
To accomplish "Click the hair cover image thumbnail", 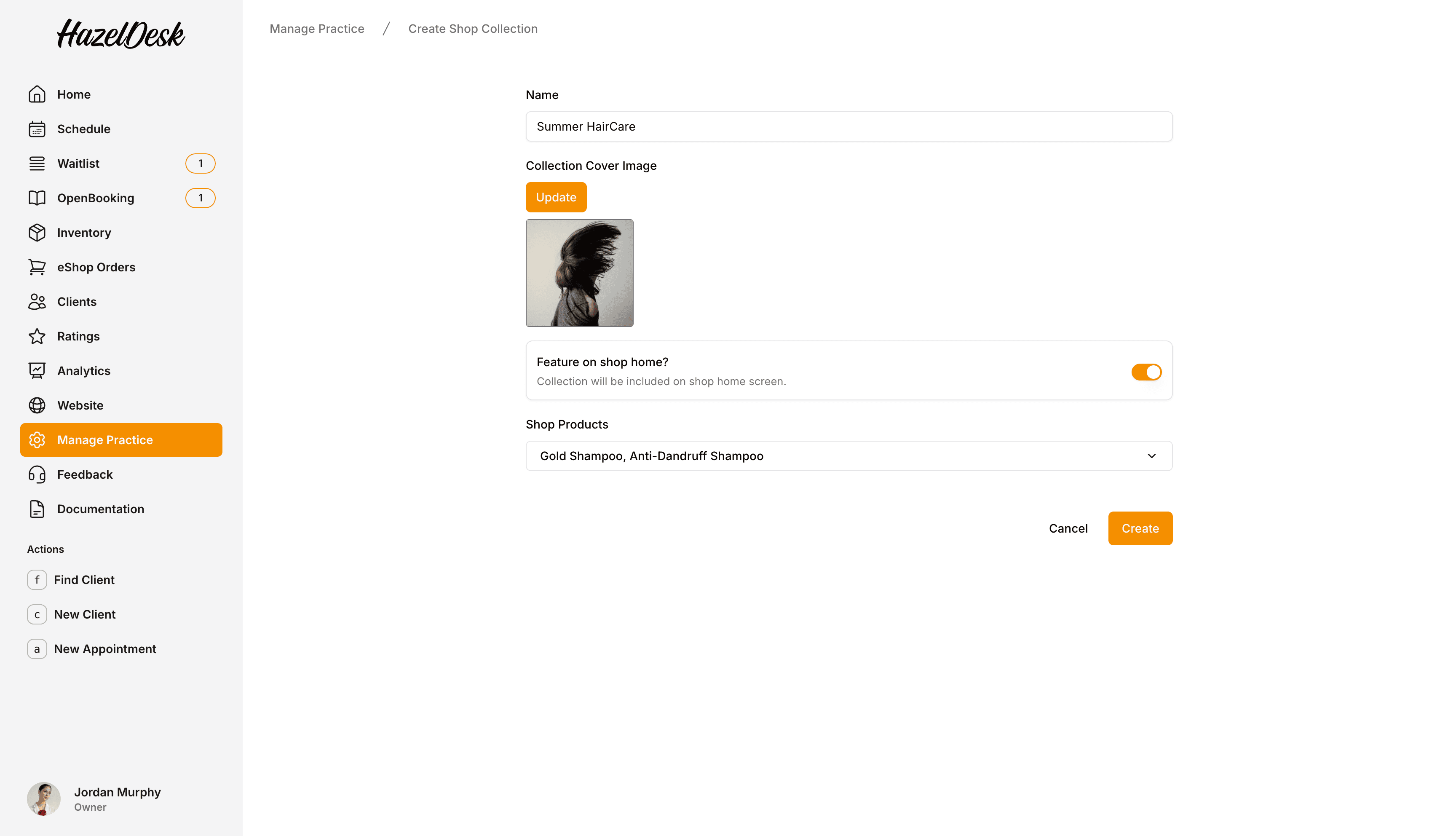I will [579, 273].
